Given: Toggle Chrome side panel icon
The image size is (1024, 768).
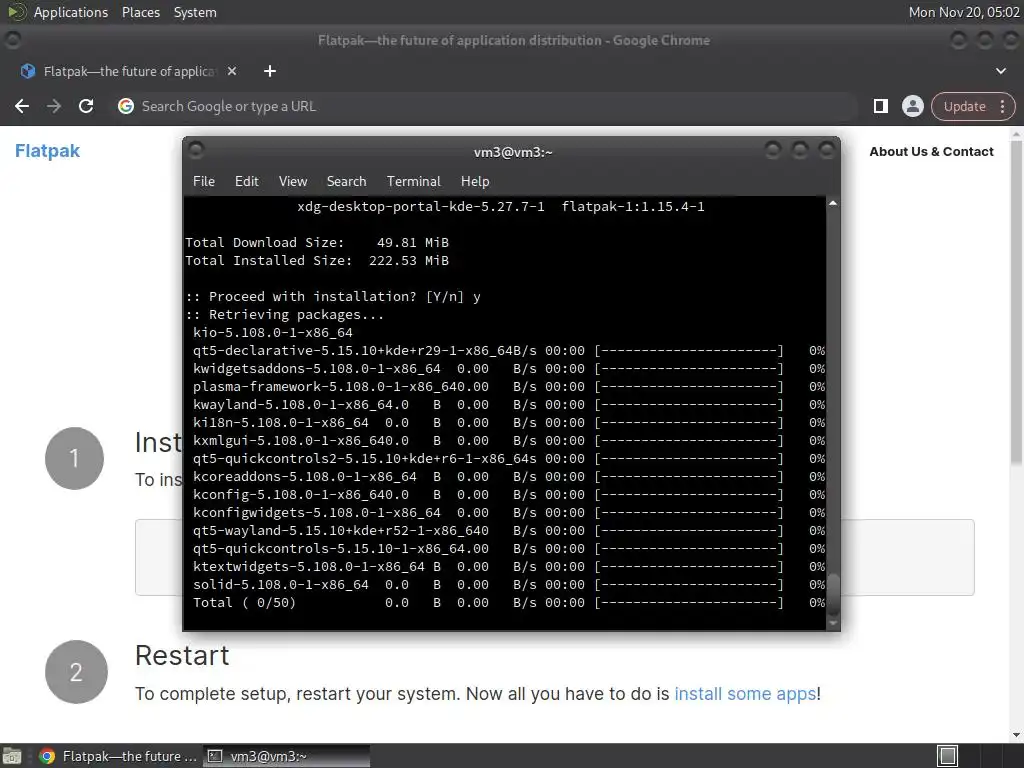Looking at the screenshot, I should pos(880,106).
